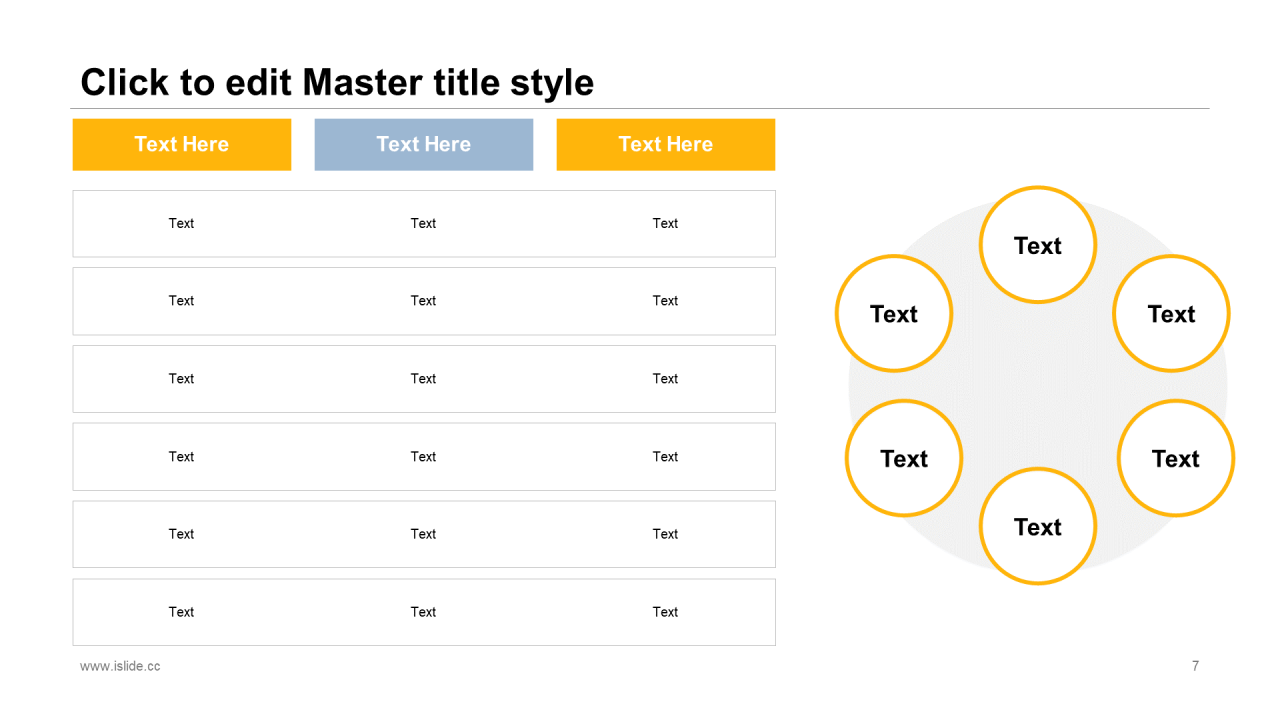Click the slide number 7 in the footer

click(1195, 666)
